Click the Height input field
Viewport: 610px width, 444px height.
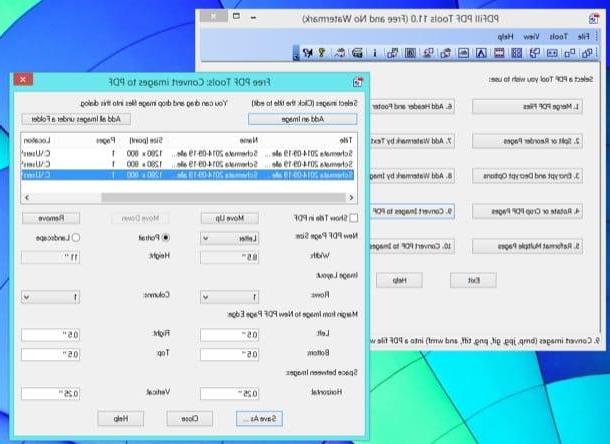51,257
